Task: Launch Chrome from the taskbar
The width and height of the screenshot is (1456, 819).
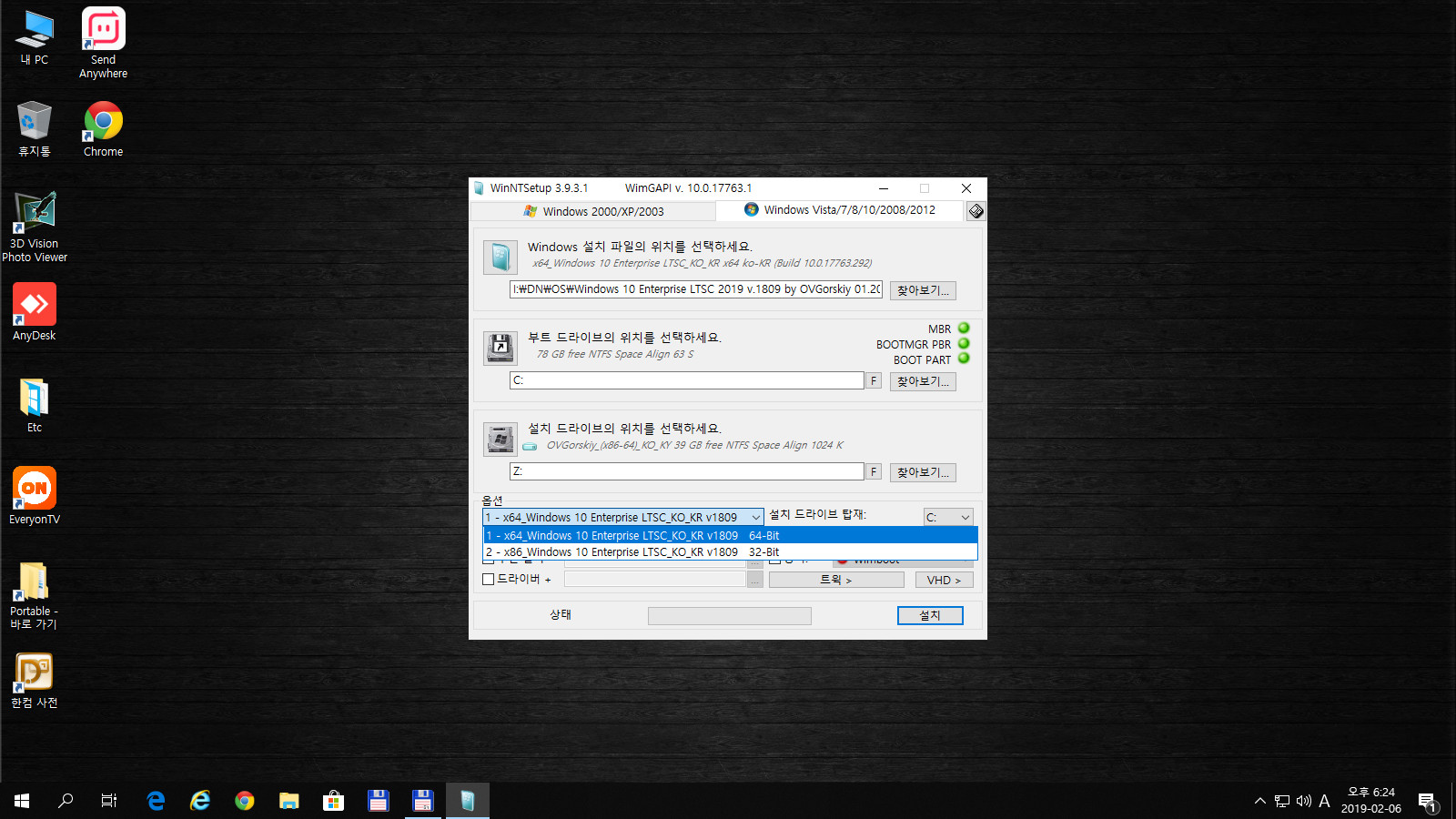Action: click(245, 801)
